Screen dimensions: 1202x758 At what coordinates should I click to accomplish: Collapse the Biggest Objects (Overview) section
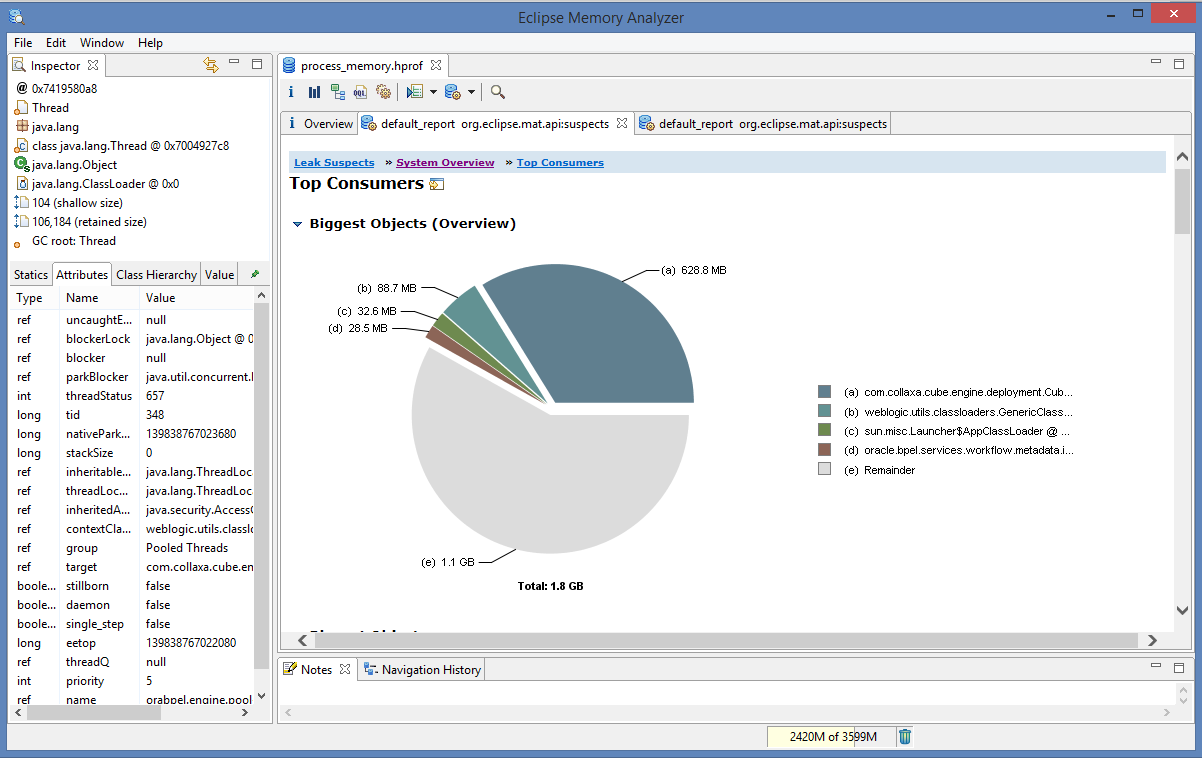tap(297, 224)
